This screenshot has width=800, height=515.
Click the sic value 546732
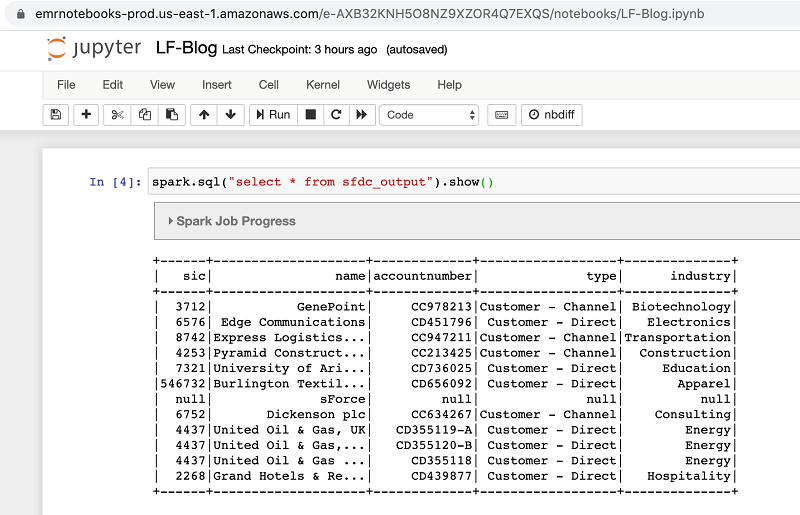183,384
